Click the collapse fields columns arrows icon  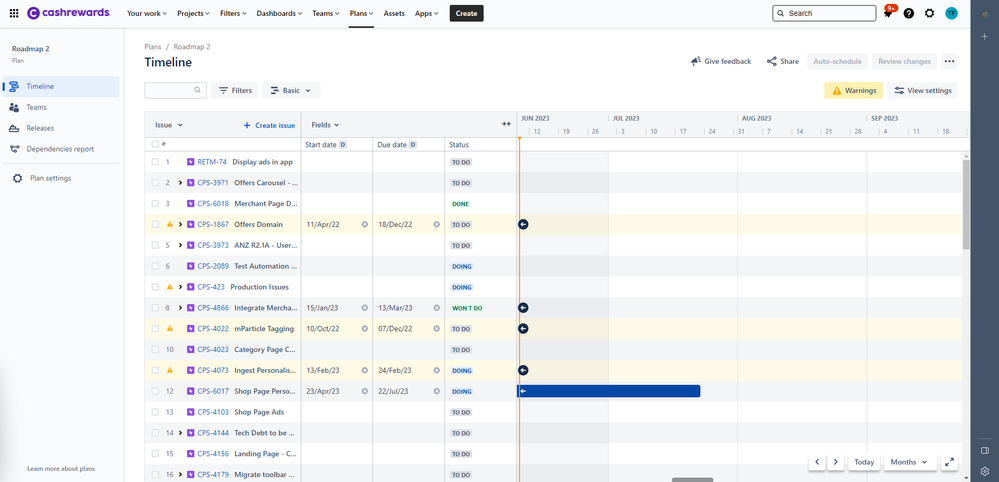pyautogui.click(x=507, y=124)
